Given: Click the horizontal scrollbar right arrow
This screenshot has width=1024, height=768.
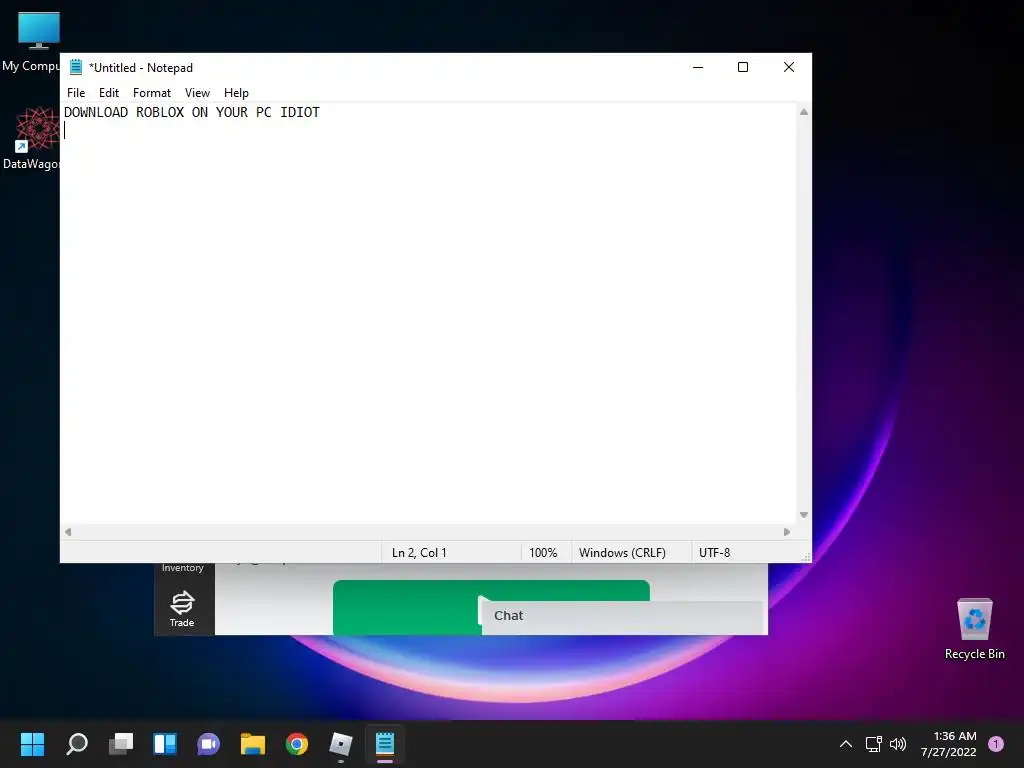Looking at the screenshot, I should click(x=787, y=532).
